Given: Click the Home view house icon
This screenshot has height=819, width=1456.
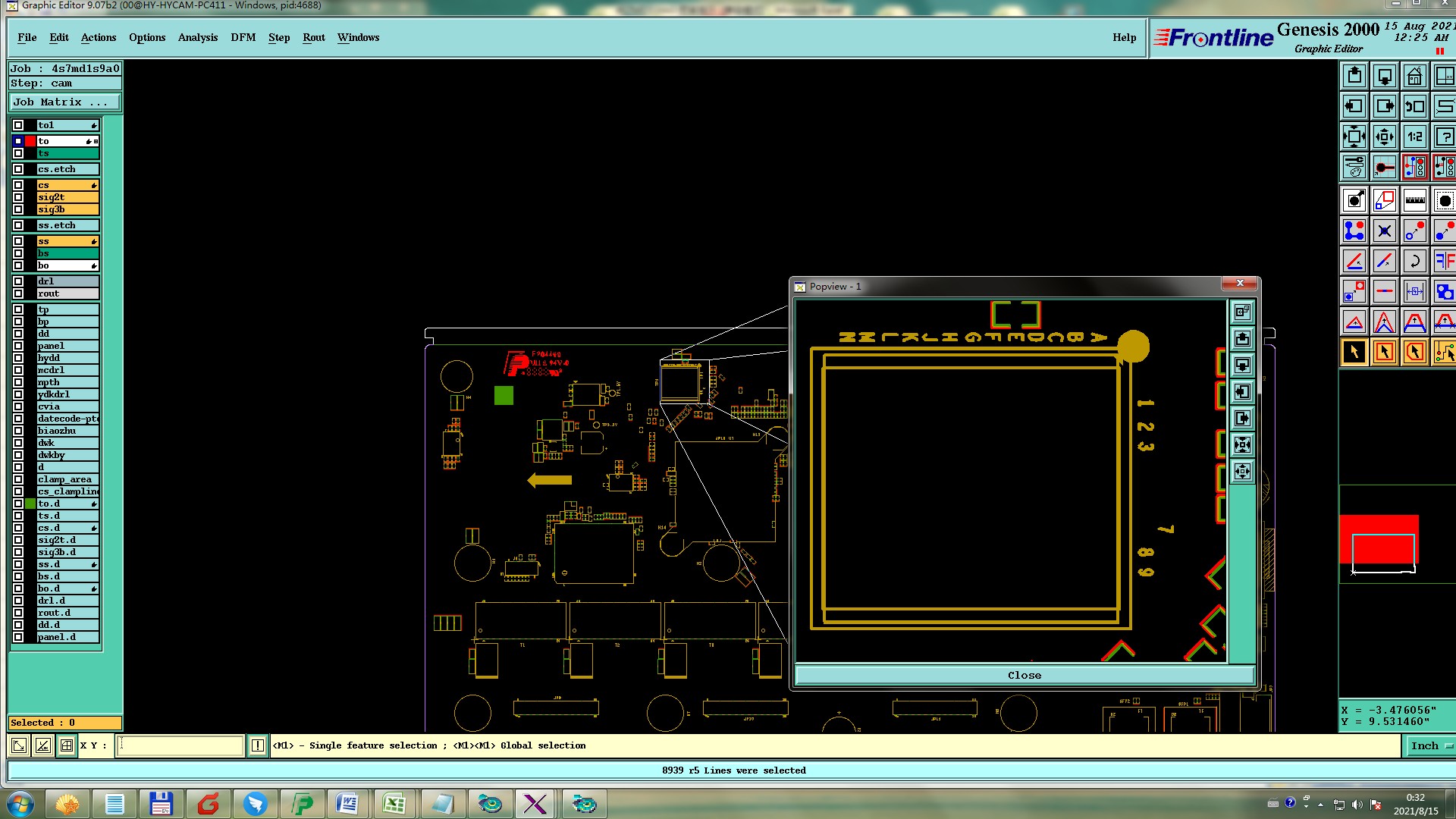Looking at the screenshot, I should [x=1414, y=77].
